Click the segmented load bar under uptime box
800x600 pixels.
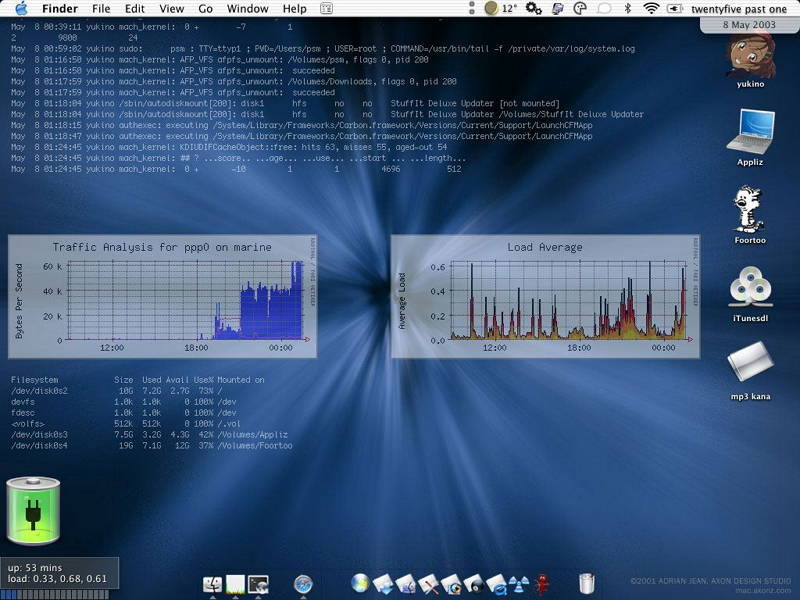(x=54, y=594)
